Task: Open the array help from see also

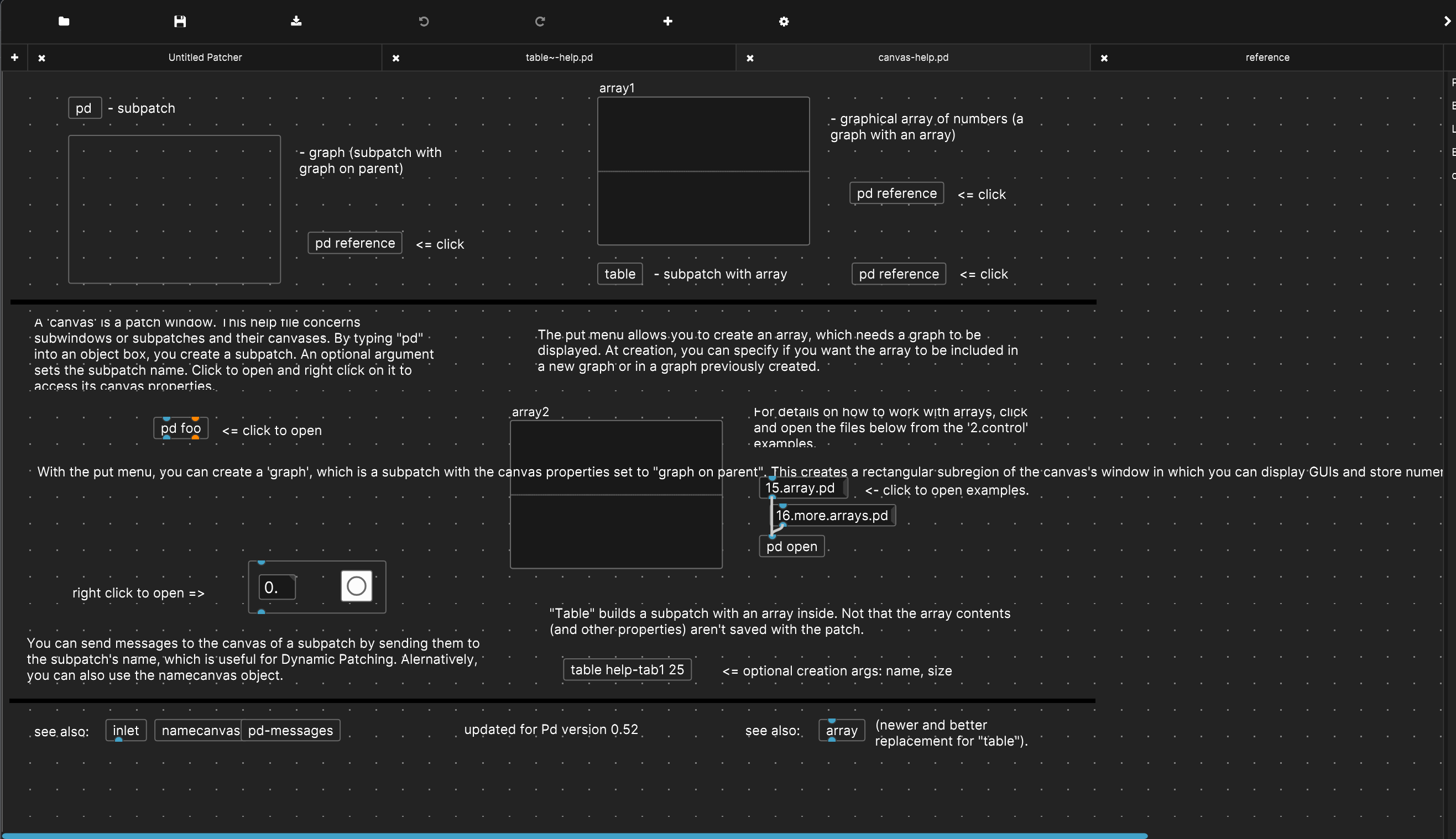Action: [x=841, y=730]
